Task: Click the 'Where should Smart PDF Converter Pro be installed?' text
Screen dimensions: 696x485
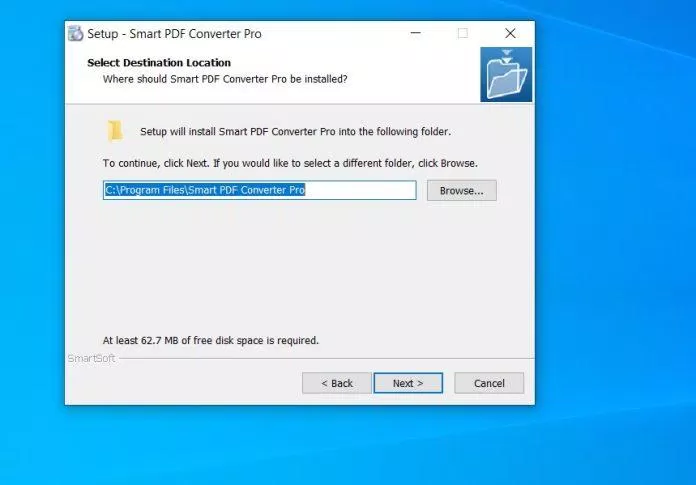Action: 225,79
